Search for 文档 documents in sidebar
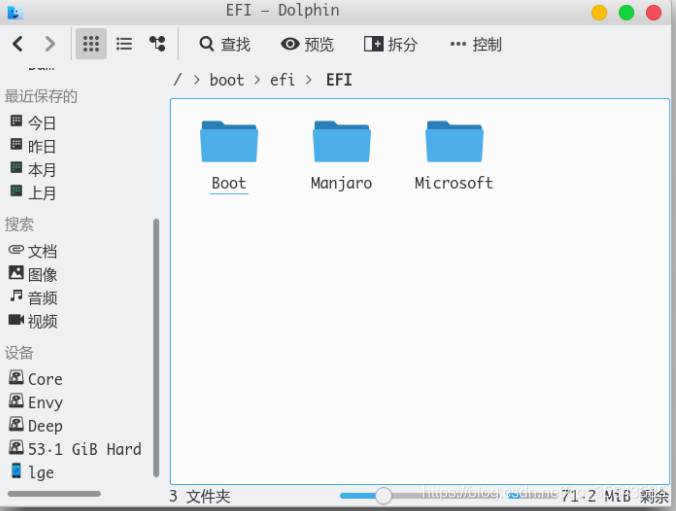Image resolution: width=676 pixels, height=511 pixels. click(x=33, y=251)
